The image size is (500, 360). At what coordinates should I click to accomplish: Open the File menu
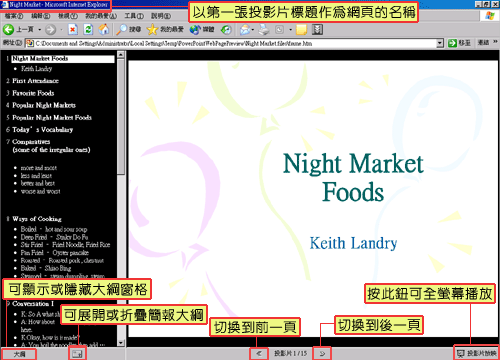click(14, 16)
